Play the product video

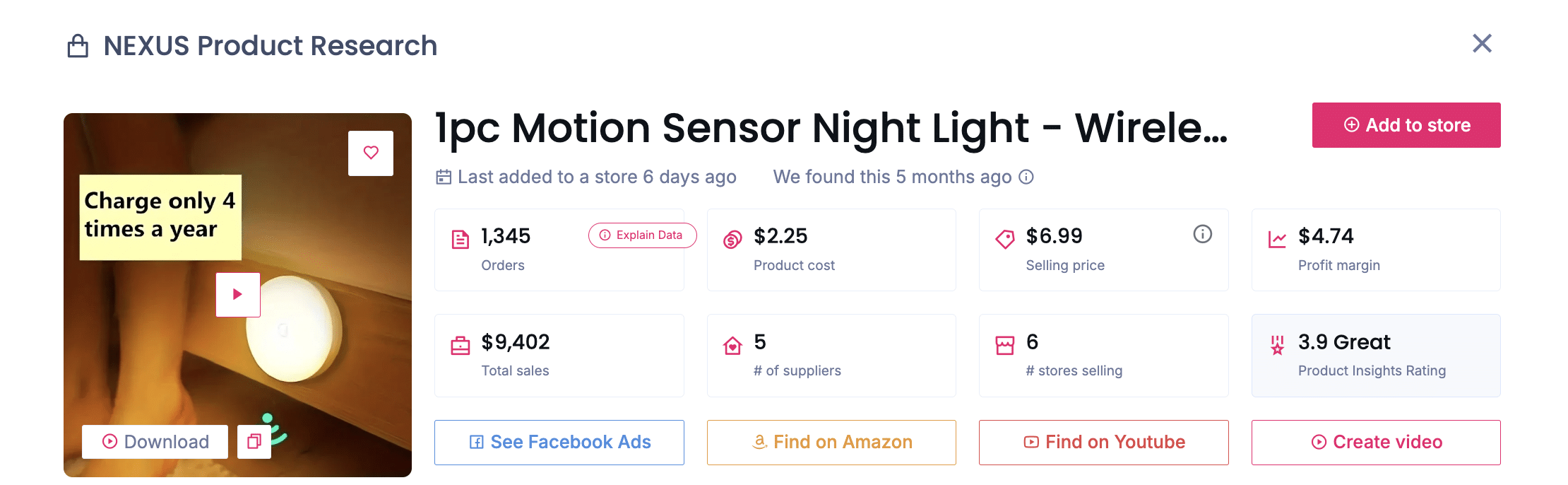pos(238,295)
